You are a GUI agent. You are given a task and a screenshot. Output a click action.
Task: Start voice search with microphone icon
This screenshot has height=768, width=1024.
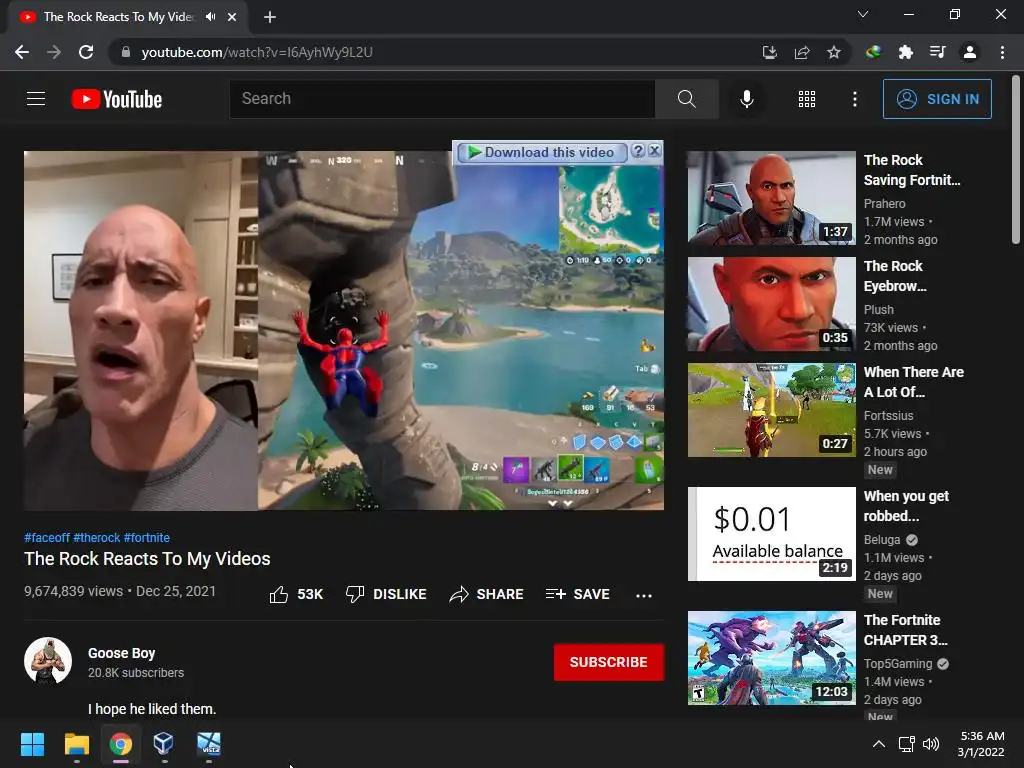tap(746, 99)
